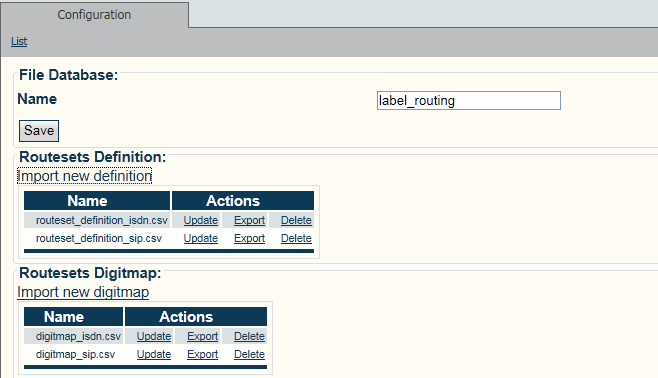The height and width of the screenshot is (378, 658).
Task: Open Import new definition link
Action: coord(84,176)
